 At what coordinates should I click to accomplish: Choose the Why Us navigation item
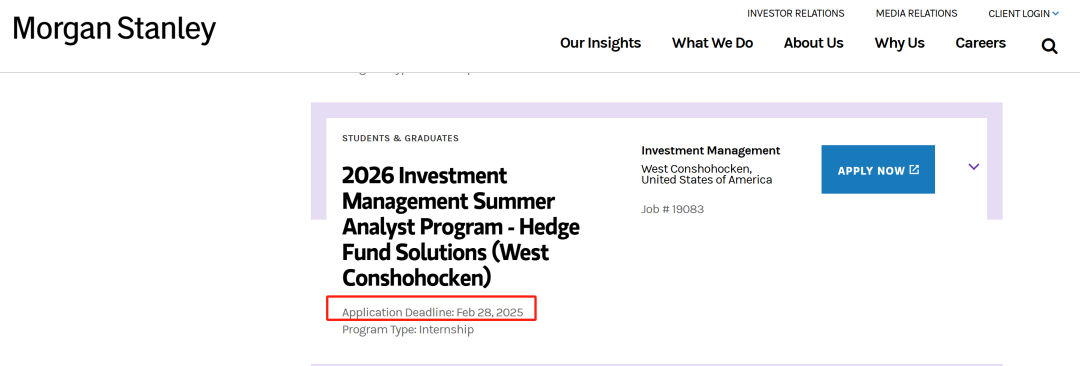(900, 43)
